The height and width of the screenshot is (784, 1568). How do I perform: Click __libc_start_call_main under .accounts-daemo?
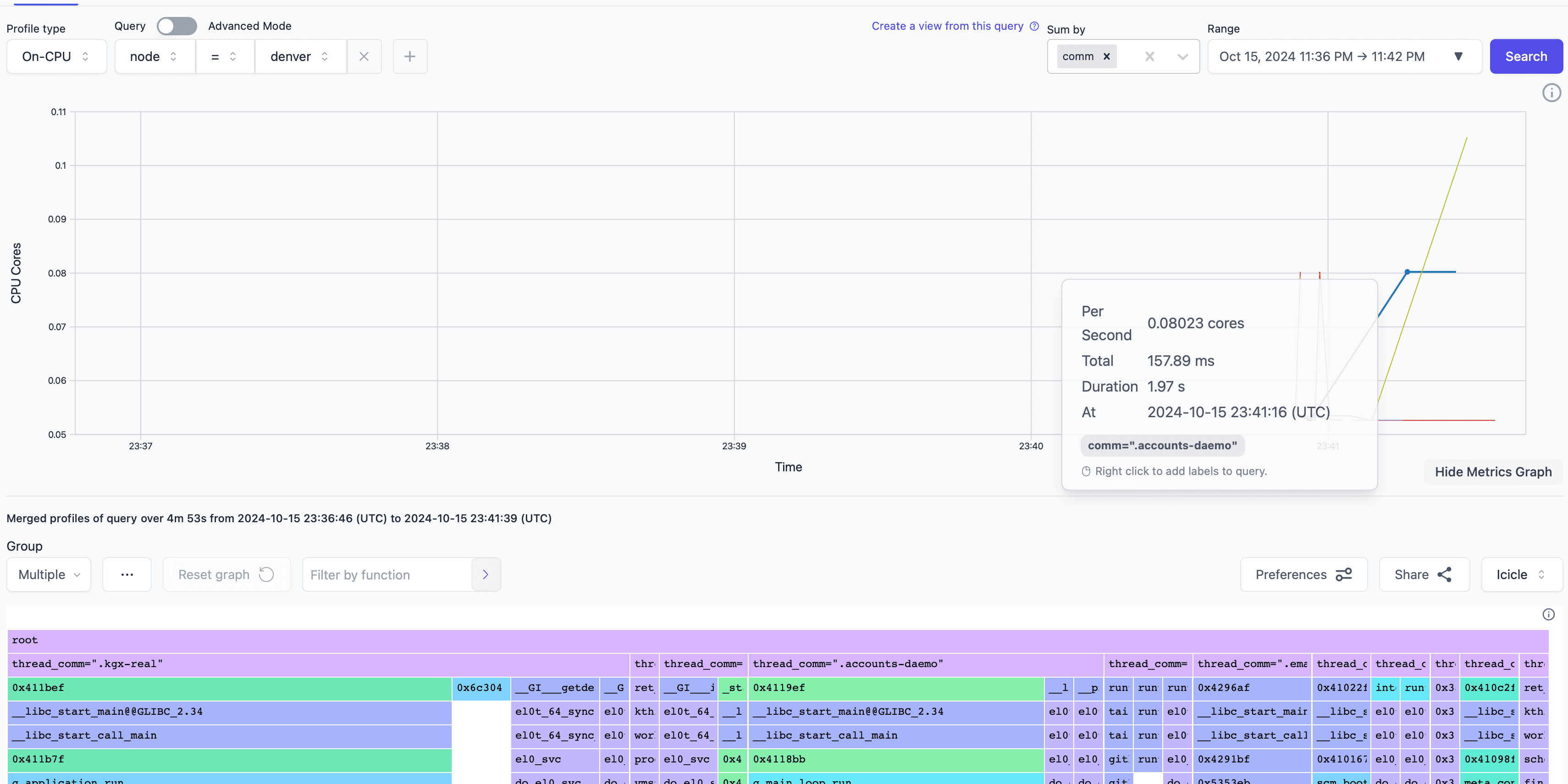[x=896, y=736]
